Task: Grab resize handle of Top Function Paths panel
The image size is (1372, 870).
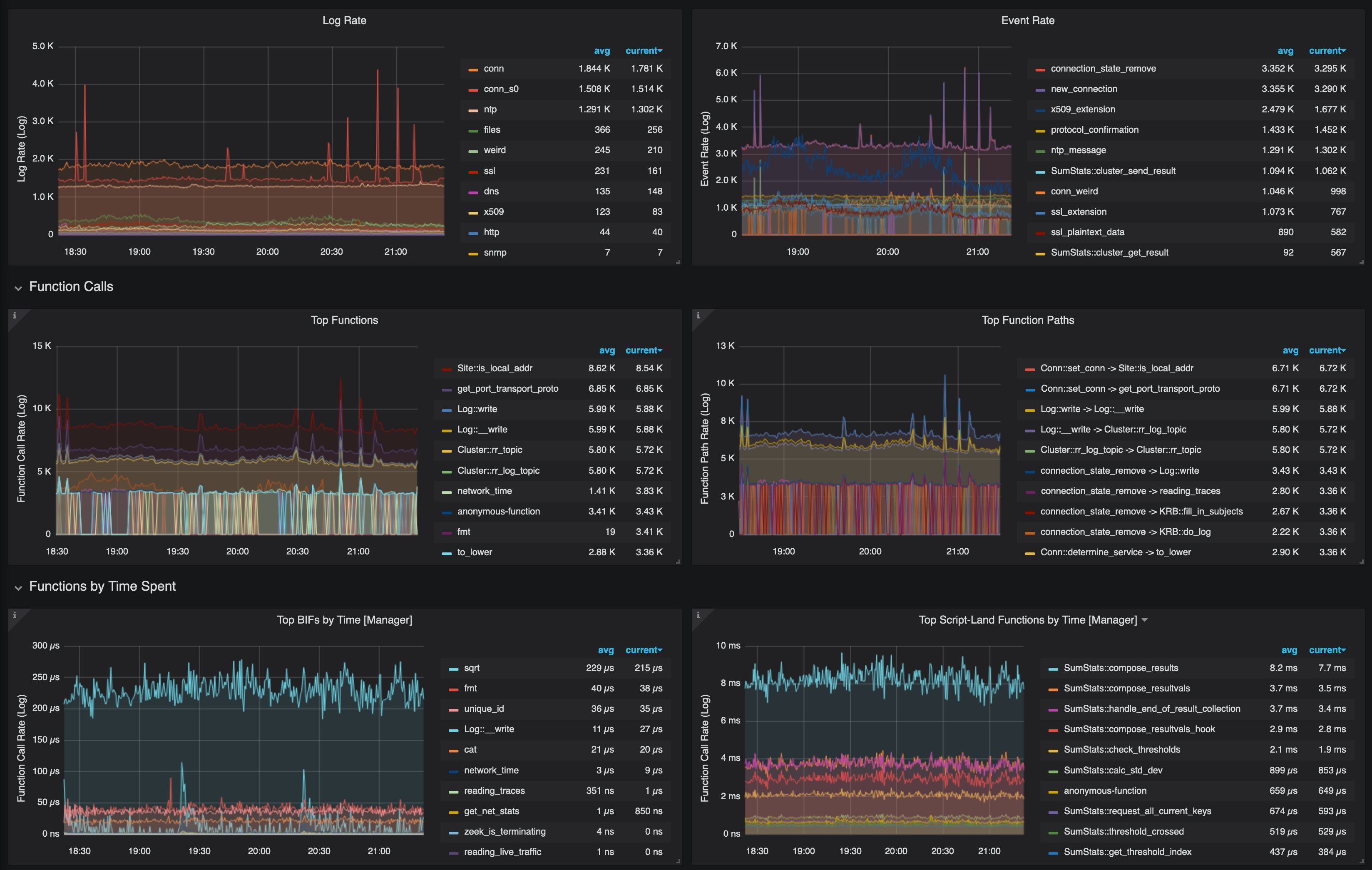Action: [1361, 562]
